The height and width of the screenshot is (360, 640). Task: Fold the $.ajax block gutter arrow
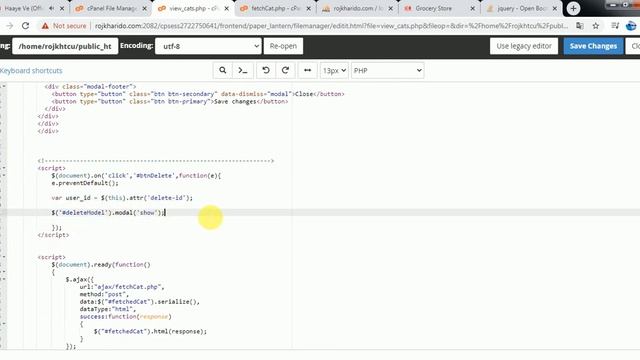(x=4, y=279)
